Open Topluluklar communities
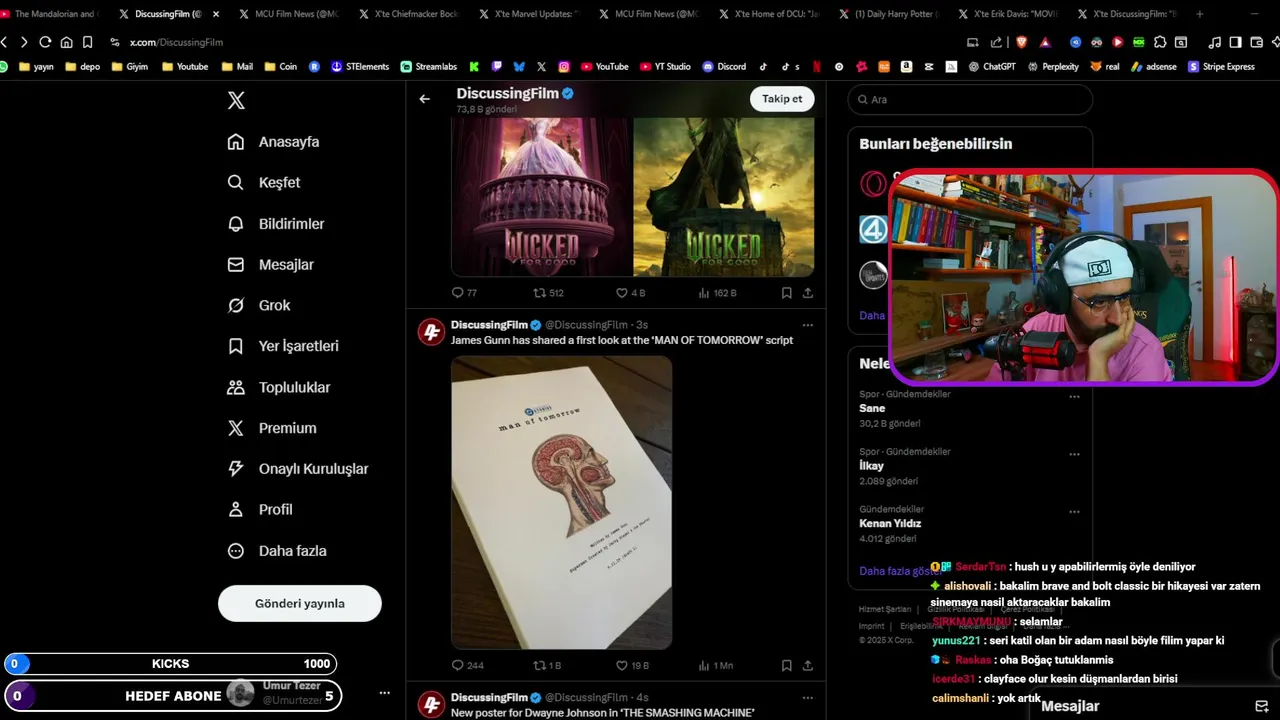 pos(279,387)
